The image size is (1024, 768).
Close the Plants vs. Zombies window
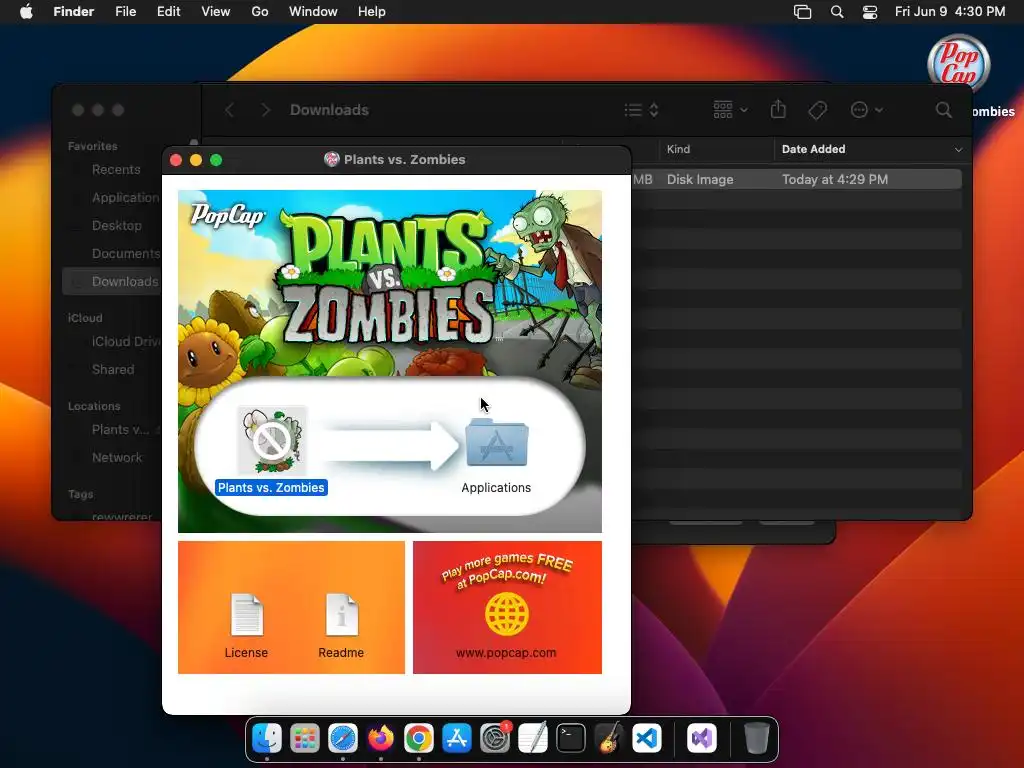coord(176,160)
